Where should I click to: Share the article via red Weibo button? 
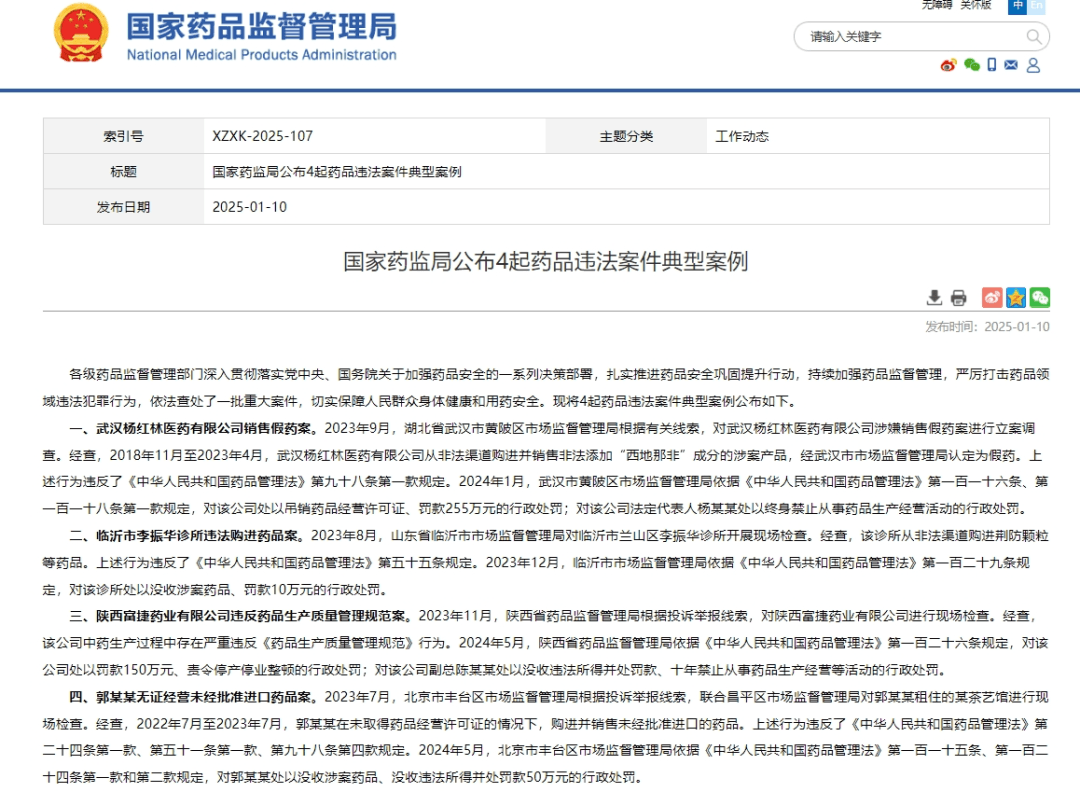pos(993,298)
